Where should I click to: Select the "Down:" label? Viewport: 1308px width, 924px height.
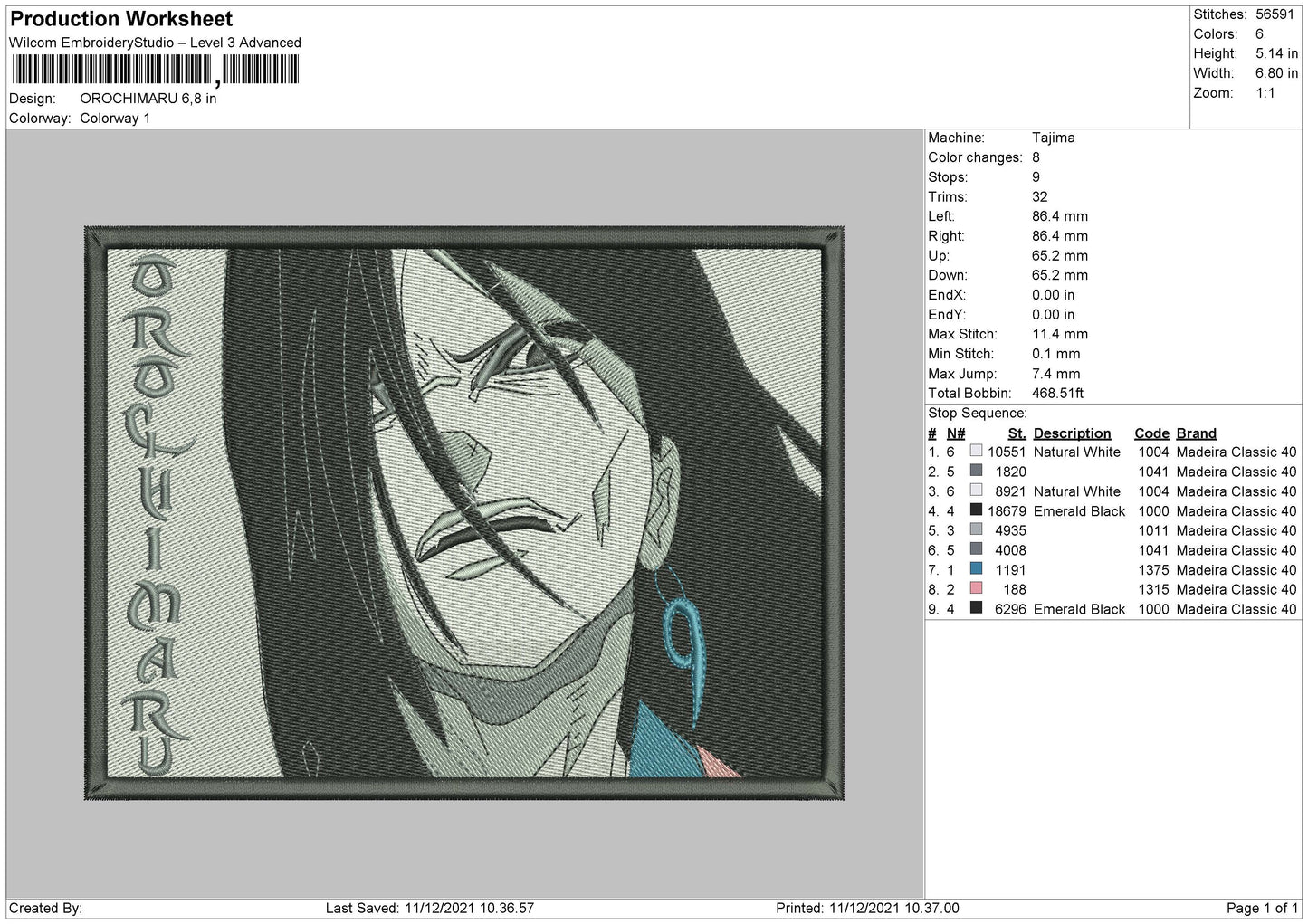pyautogui.click(x=948, y=275)
